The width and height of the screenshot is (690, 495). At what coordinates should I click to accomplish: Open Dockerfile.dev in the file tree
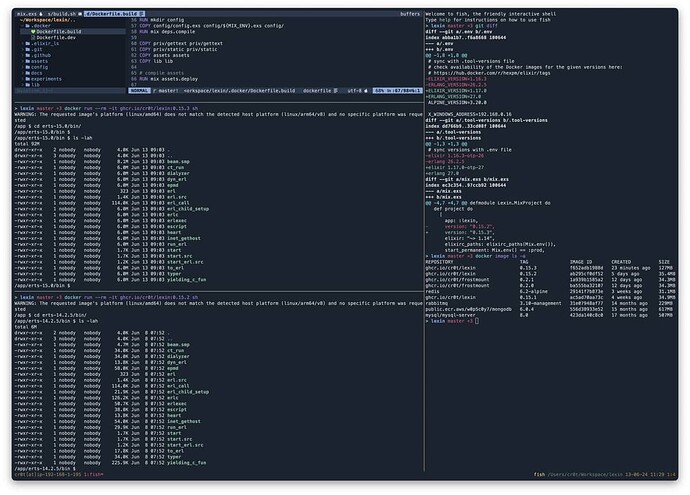click(56, 38)
